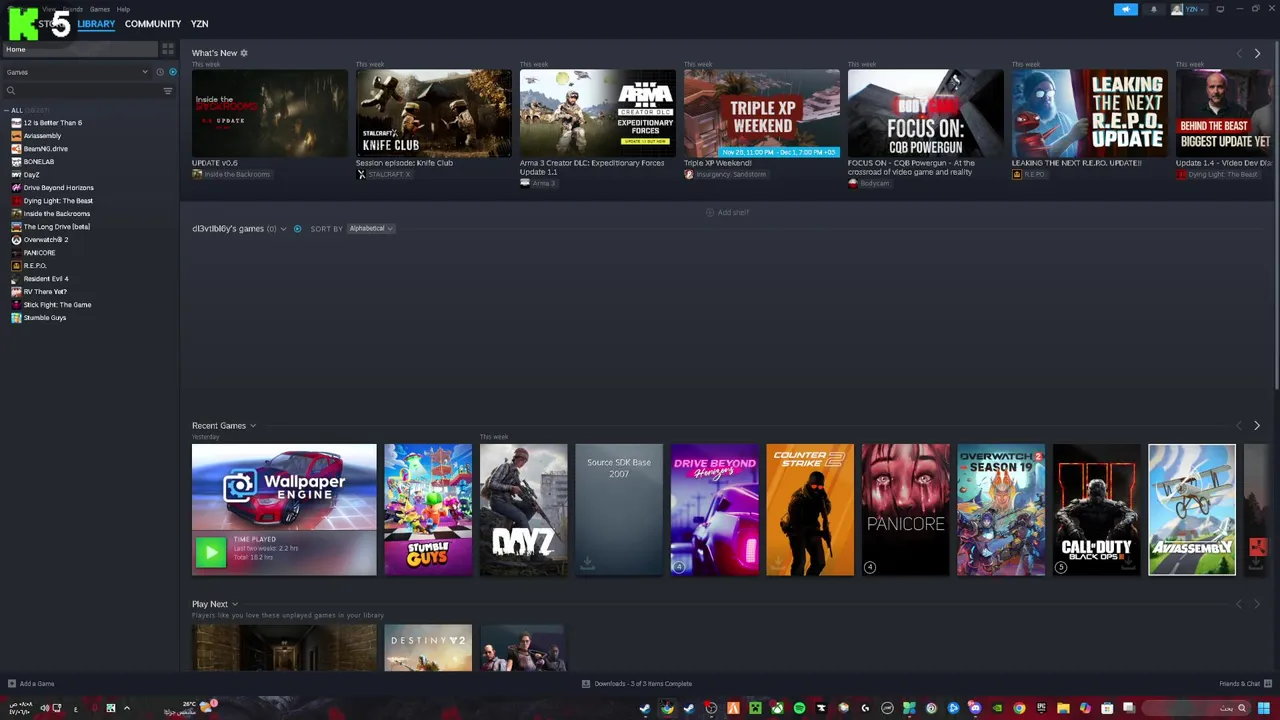Select Dying Light: The Beast in list
1280x720 pixels.
point(58,201)
